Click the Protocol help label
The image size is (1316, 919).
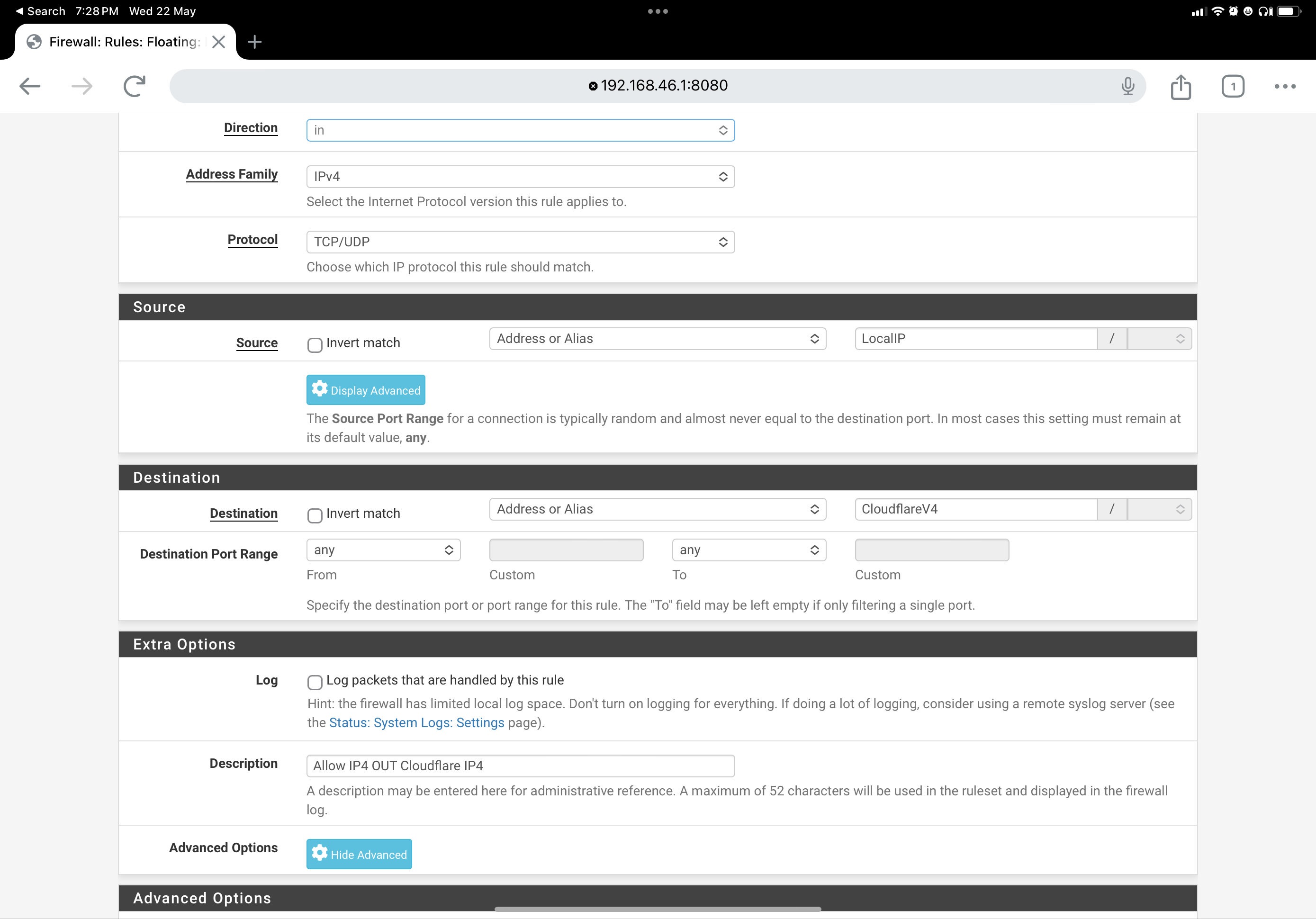click(x=252, y=240)
